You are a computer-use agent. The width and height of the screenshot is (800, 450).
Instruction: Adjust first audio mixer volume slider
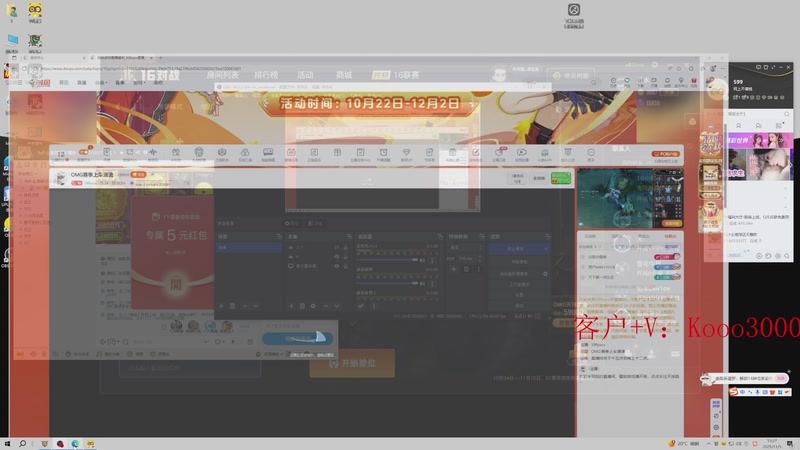click(x=387, y=260)
